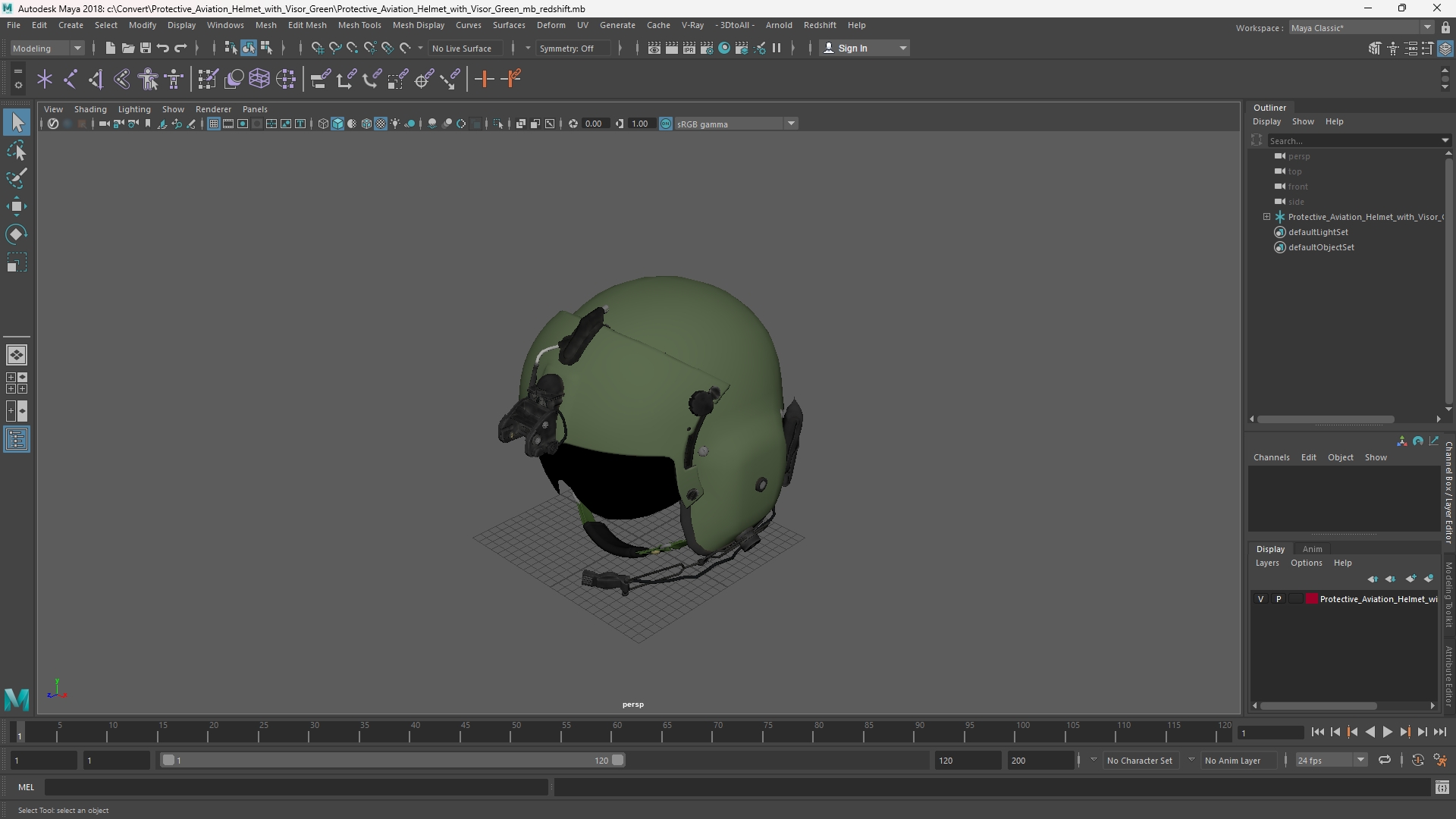This screenshot has width=1456, height=819.
Task: Toggle layer playback P box
Action: click(1279, 599)
